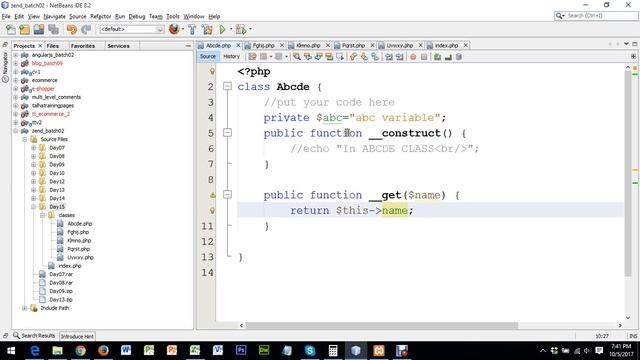This screenshot has height=360, width=640.
Task: Click the editor horizontal scrollbar
Action: pos(382,325)
